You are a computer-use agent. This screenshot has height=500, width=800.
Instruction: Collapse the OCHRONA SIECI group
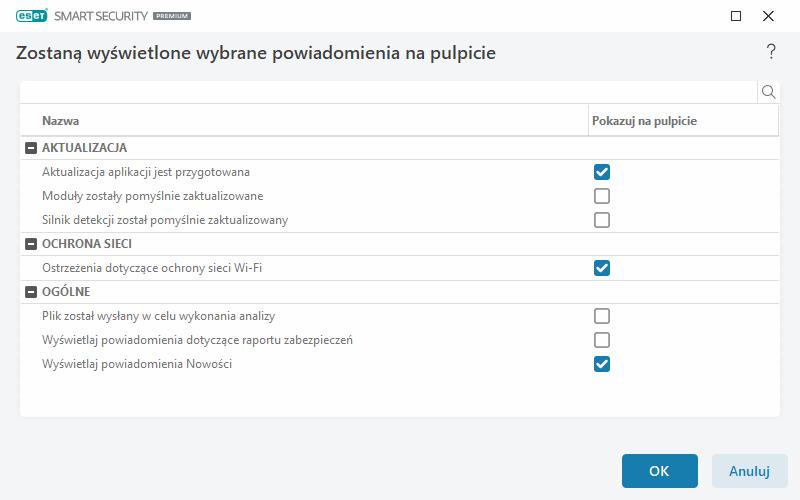click(x=31, y=244)
